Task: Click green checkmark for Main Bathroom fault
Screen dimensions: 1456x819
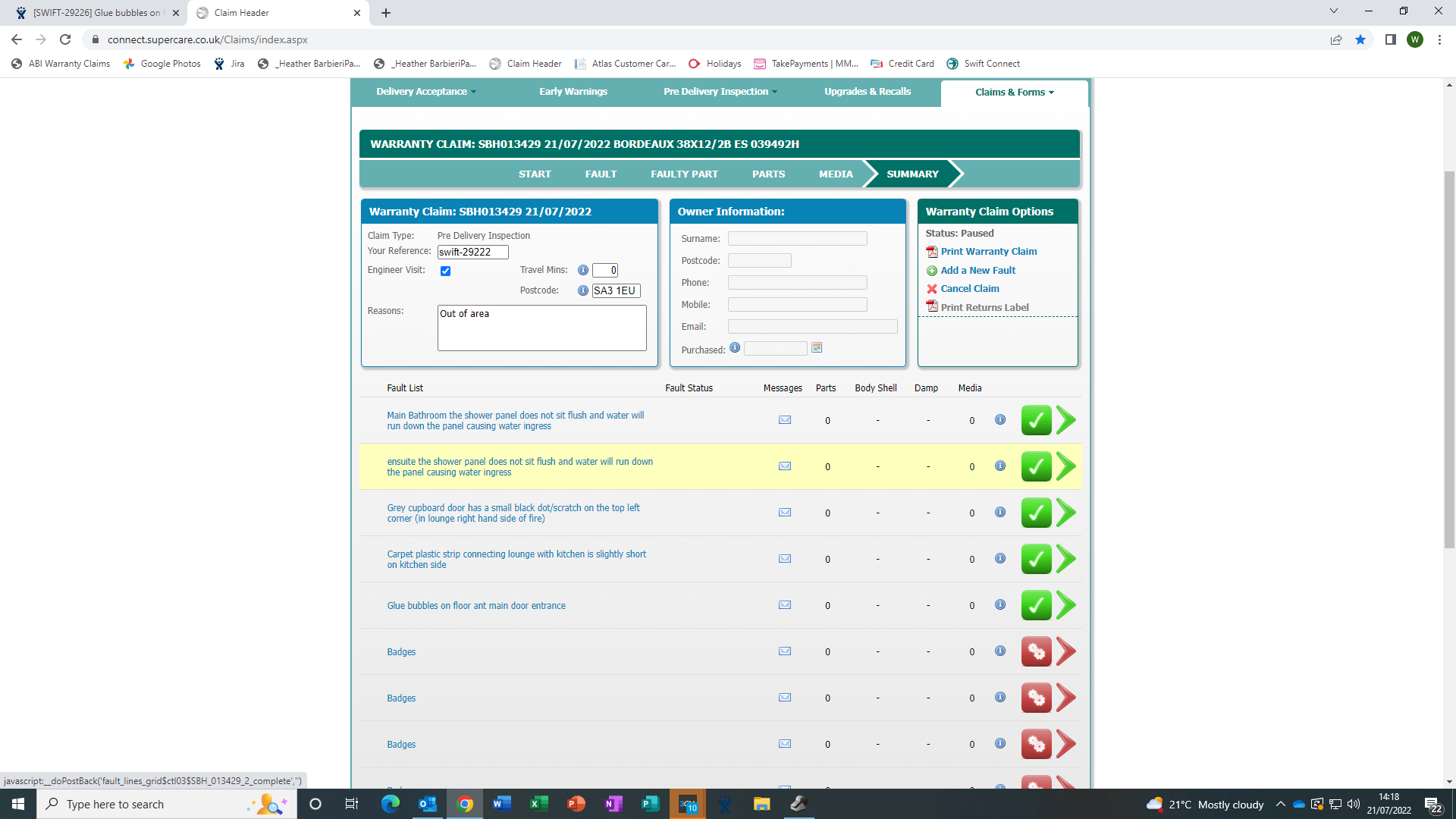Action: [x=1036, y=420]
